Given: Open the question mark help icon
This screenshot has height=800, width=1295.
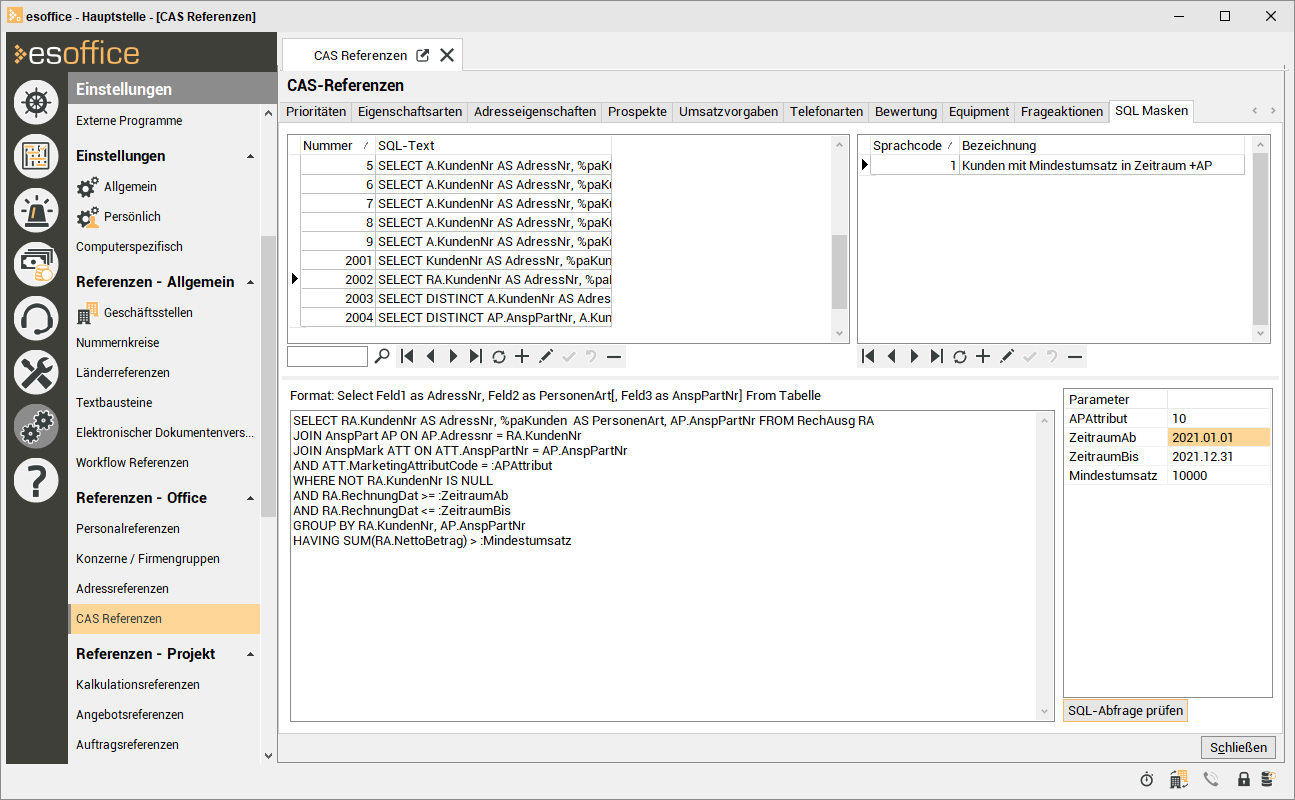Looking at the screenshot, I should (x=36, y=480).
